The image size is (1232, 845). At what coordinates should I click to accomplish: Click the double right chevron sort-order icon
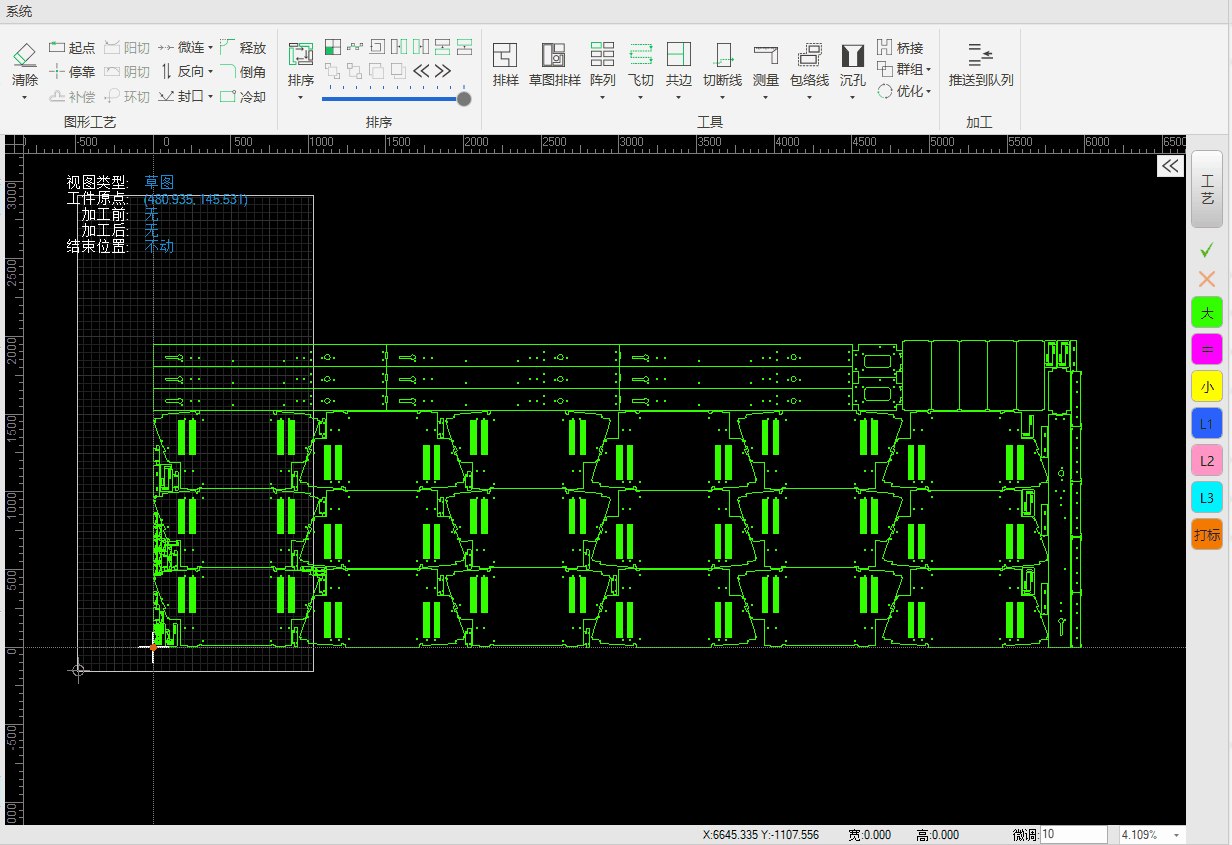(x=443, y=71)
